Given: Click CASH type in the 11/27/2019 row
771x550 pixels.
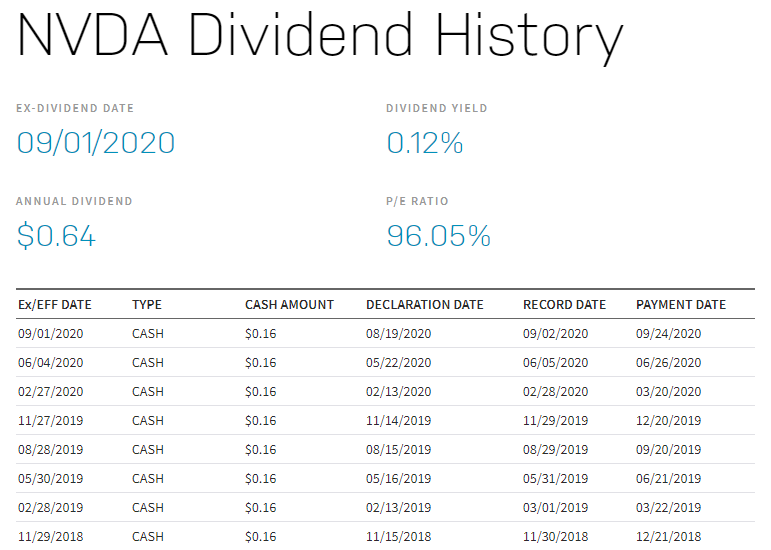Looking at the screenshot, I should pos(148,421).
